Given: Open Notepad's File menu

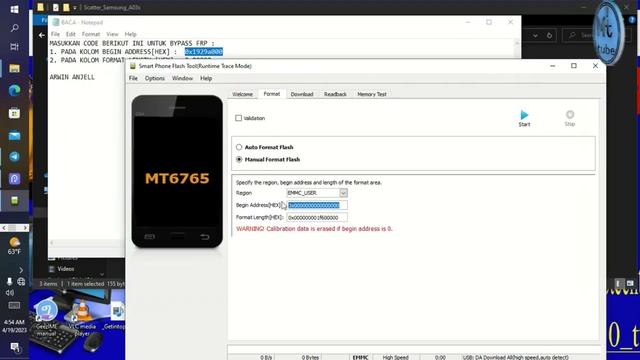Looking at the screenshot, I should (x=56, y=34).
